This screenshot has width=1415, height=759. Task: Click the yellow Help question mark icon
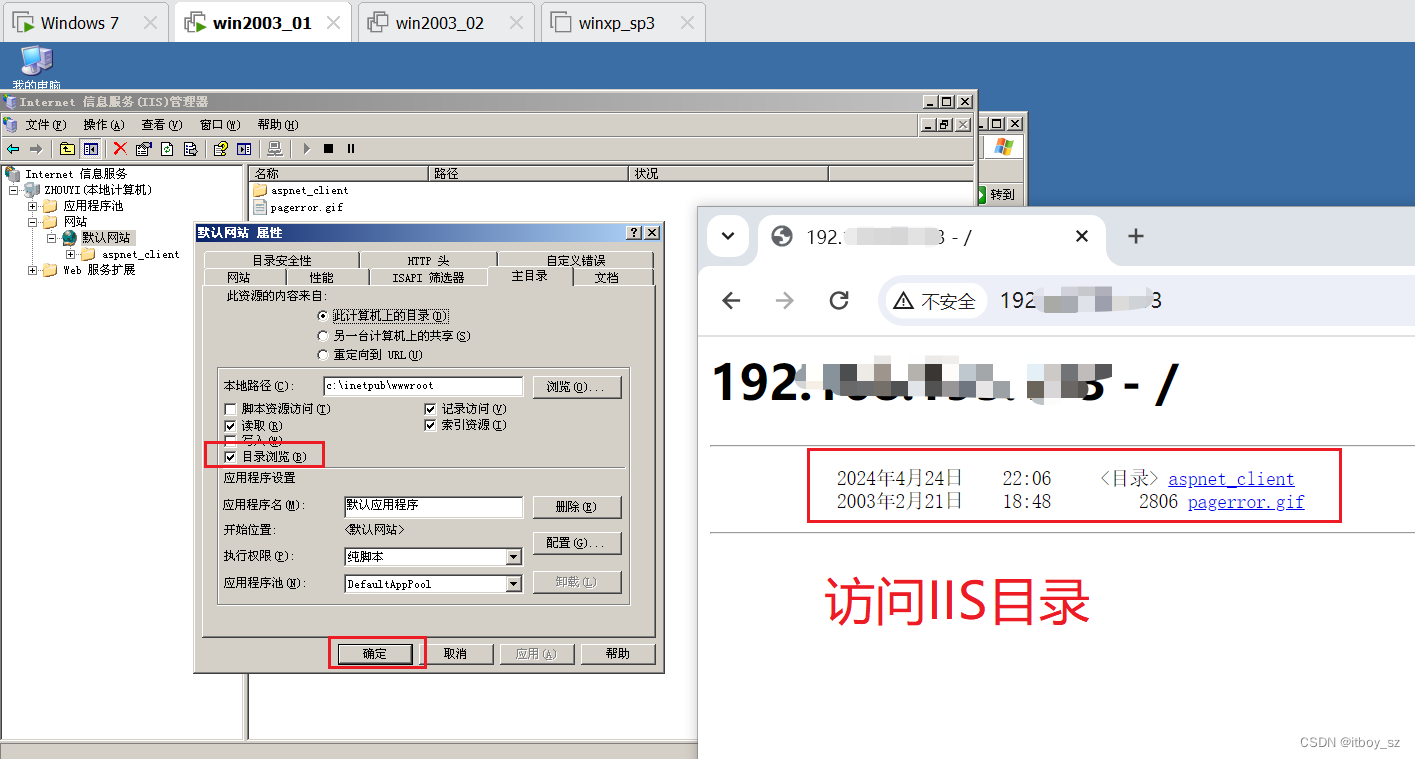221,149
